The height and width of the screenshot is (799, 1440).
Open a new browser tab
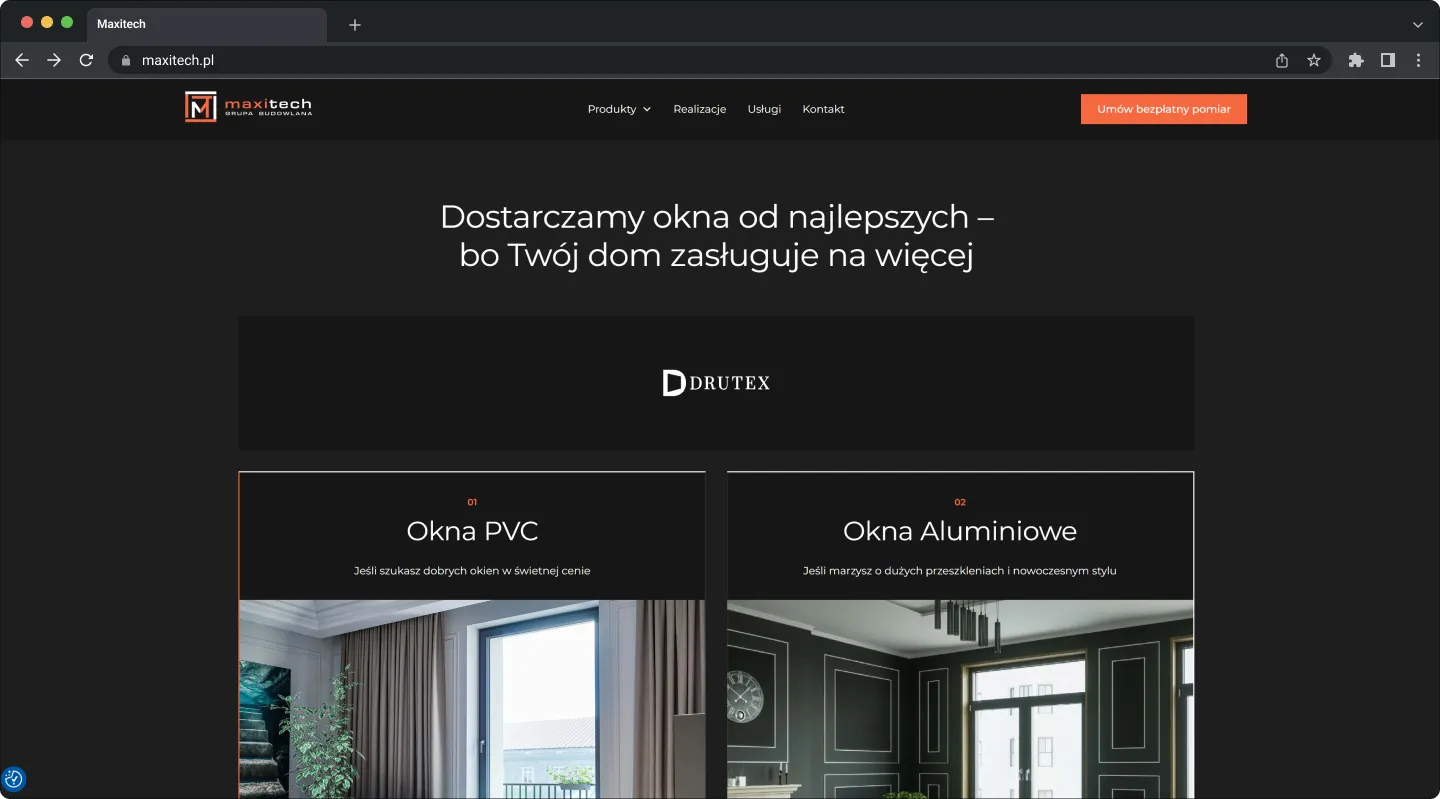tap(355, 24)
